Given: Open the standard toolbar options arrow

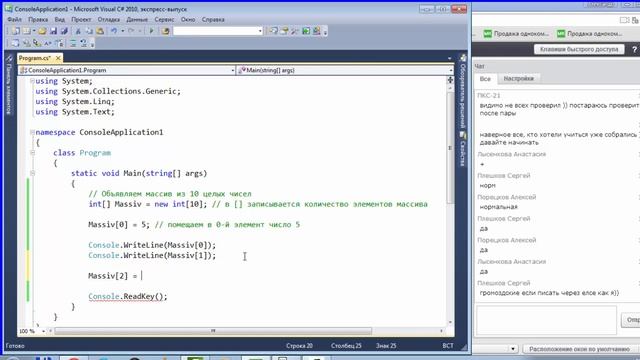Looking at the screenshot, I should 325,31.
